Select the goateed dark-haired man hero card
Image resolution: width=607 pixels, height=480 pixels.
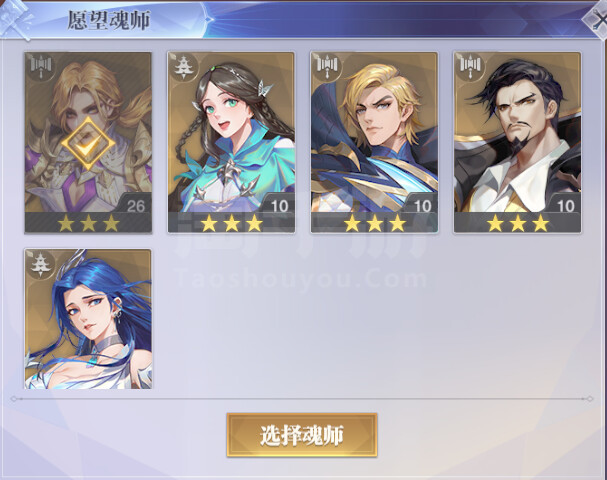[517, 142]
